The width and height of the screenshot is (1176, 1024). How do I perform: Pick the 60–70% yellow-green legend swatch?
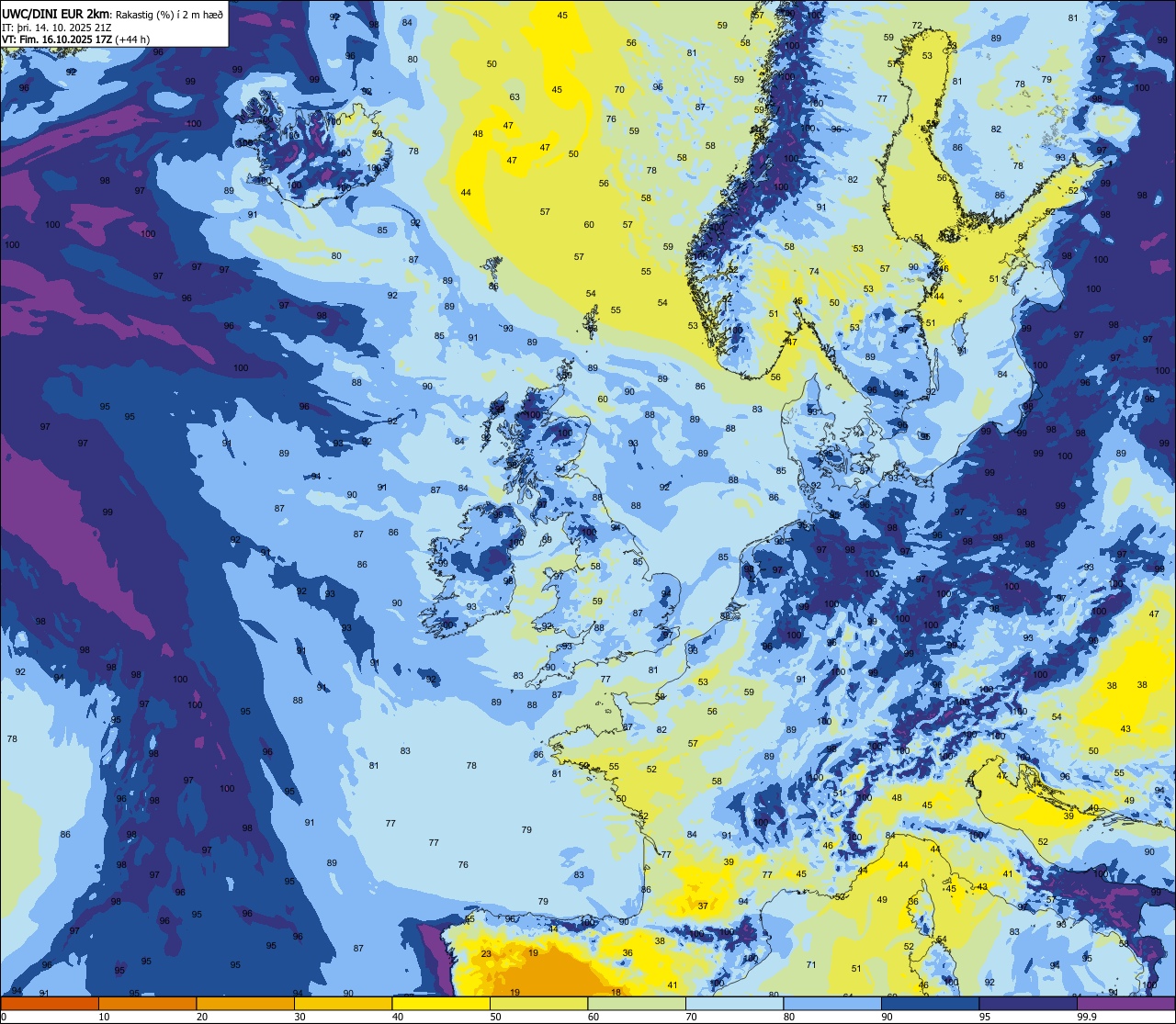pos(637,1003)
